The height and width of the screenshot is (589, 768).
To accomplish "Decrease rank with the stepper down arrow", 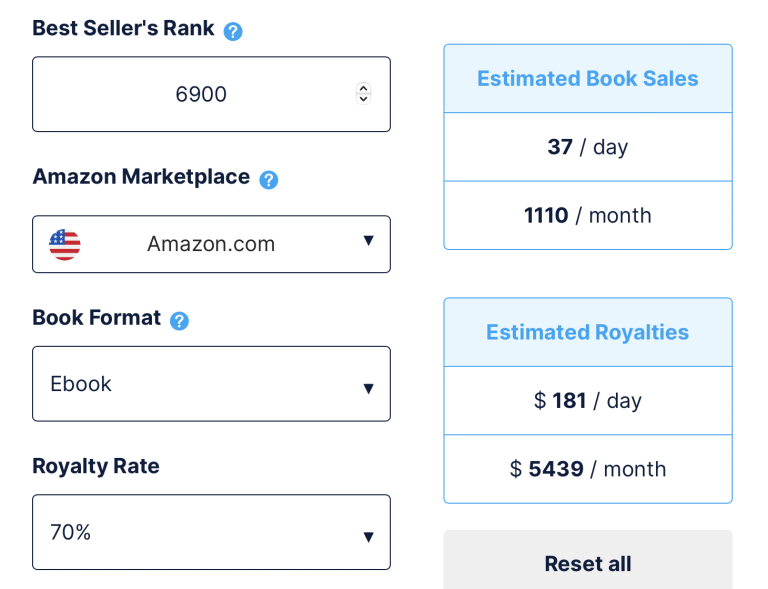I will tap(363, 99).
